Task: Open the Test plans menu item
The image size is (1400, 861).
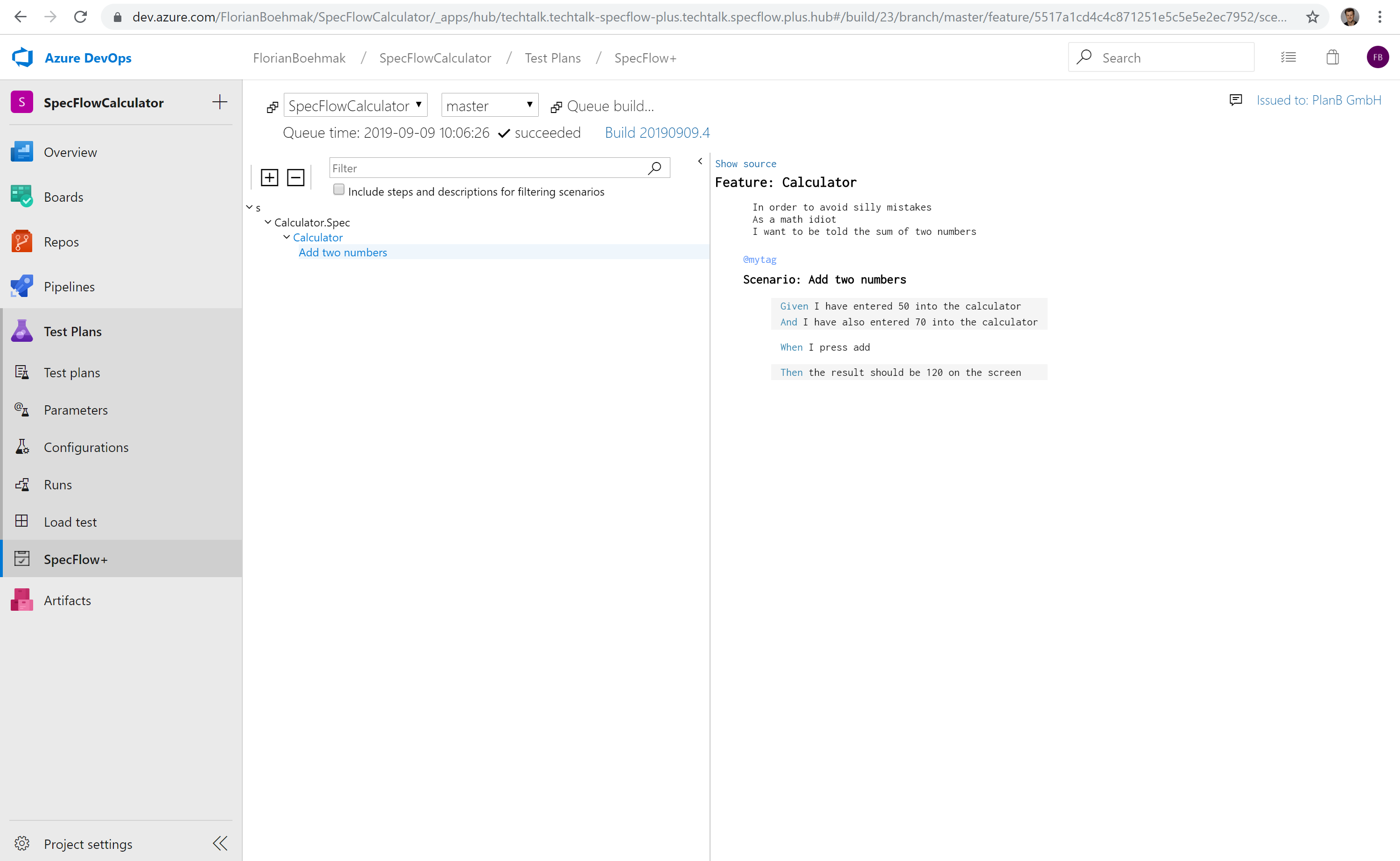Action: pyautogui.click(x=72, y=373)
